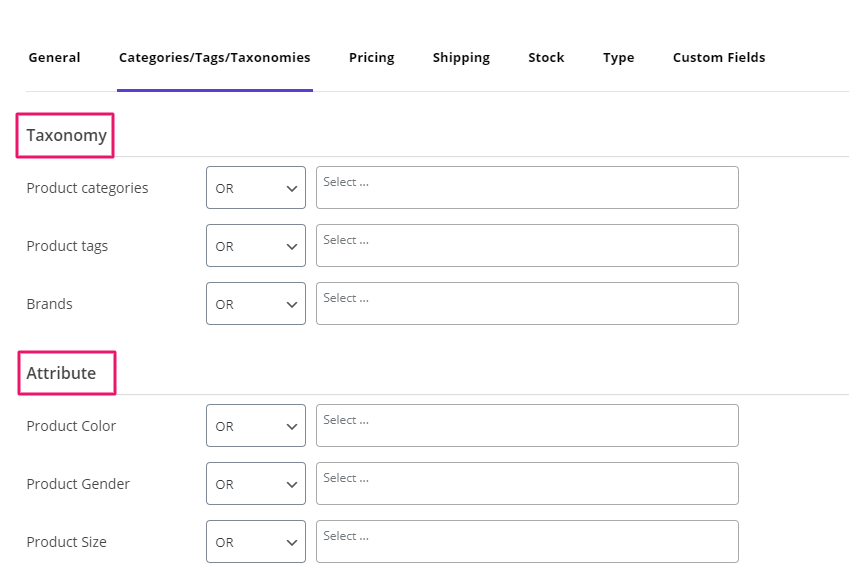The height and width of the screenshot is (573, 849).
Task: Switch to the General tab
Action: point(54,57)
